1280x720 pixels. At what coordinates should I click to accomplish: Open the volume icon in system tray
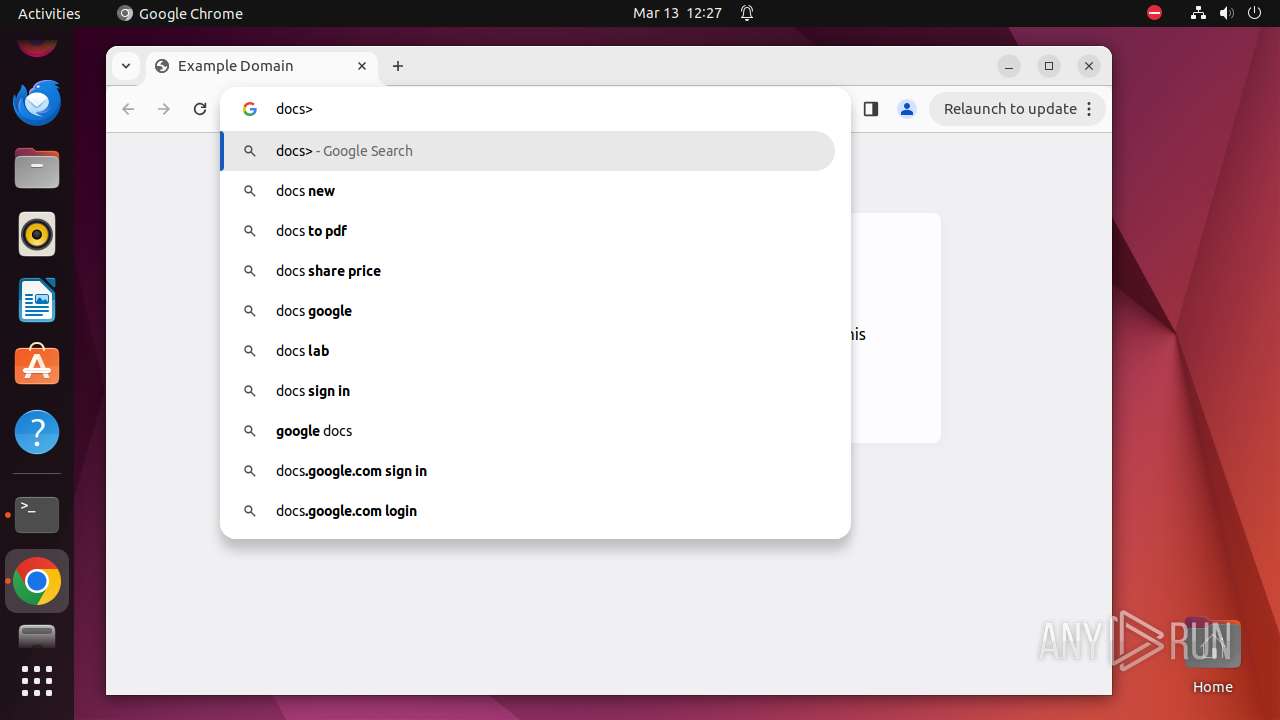[1227, 13]
